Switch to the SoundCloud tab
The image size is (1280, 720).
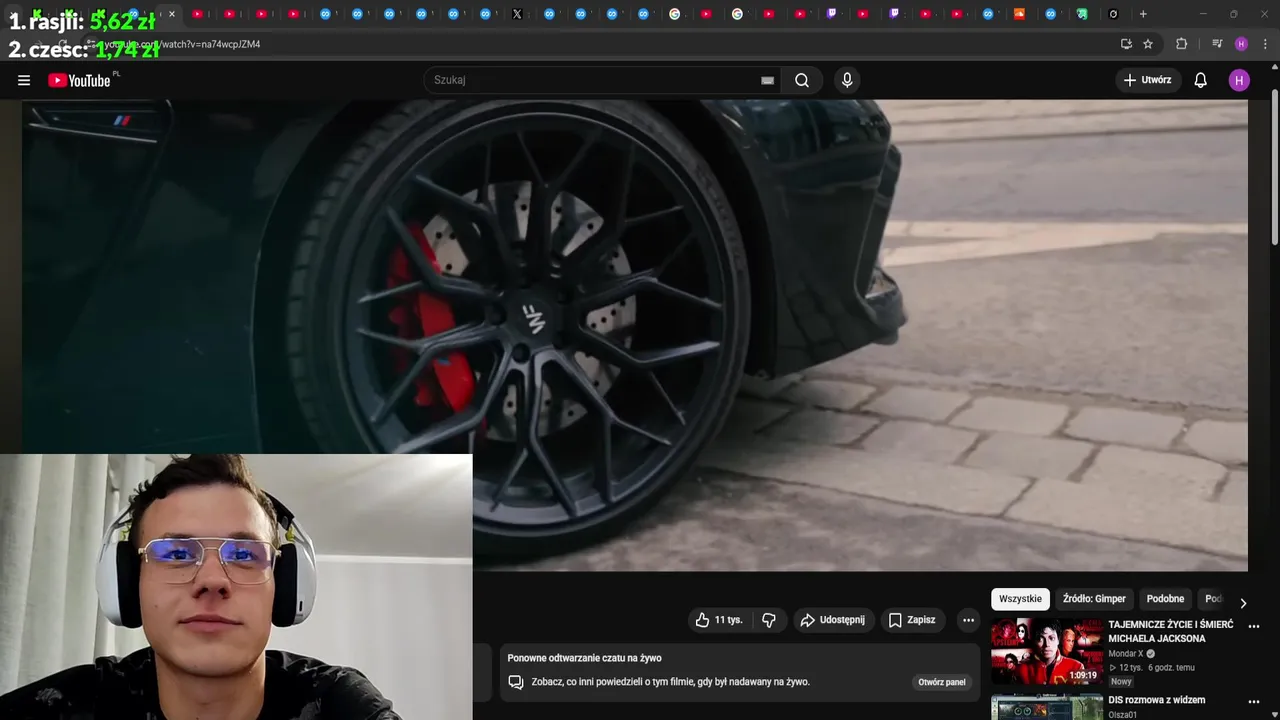click(x=1019, y=14)
